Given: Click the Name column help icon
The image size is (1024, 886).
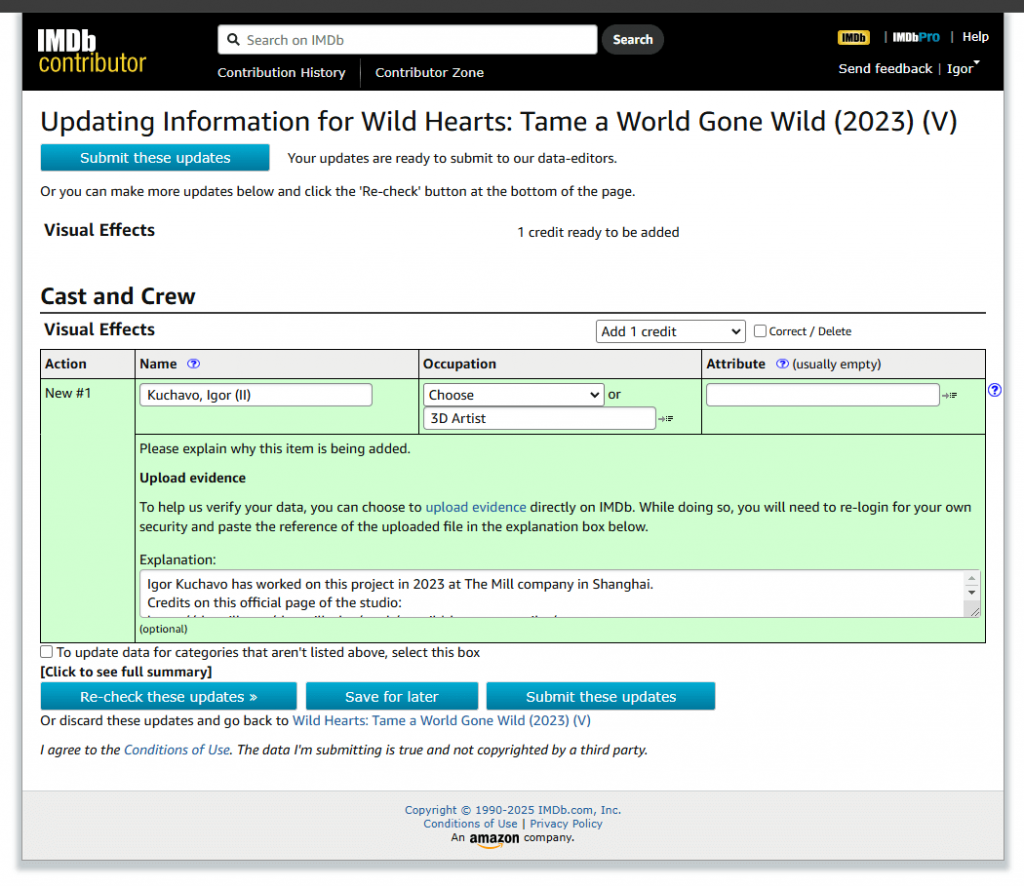Looking at the screenshot, I should (x=193, y=364).
